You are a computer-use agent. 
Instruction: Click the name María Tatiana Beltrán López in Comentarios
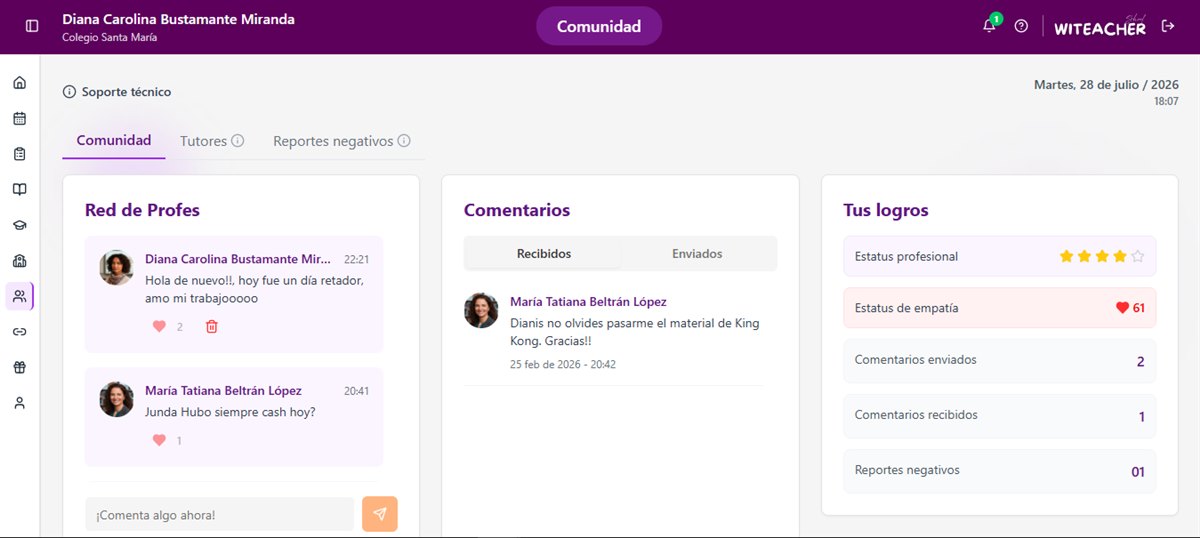tap(588, 302)
